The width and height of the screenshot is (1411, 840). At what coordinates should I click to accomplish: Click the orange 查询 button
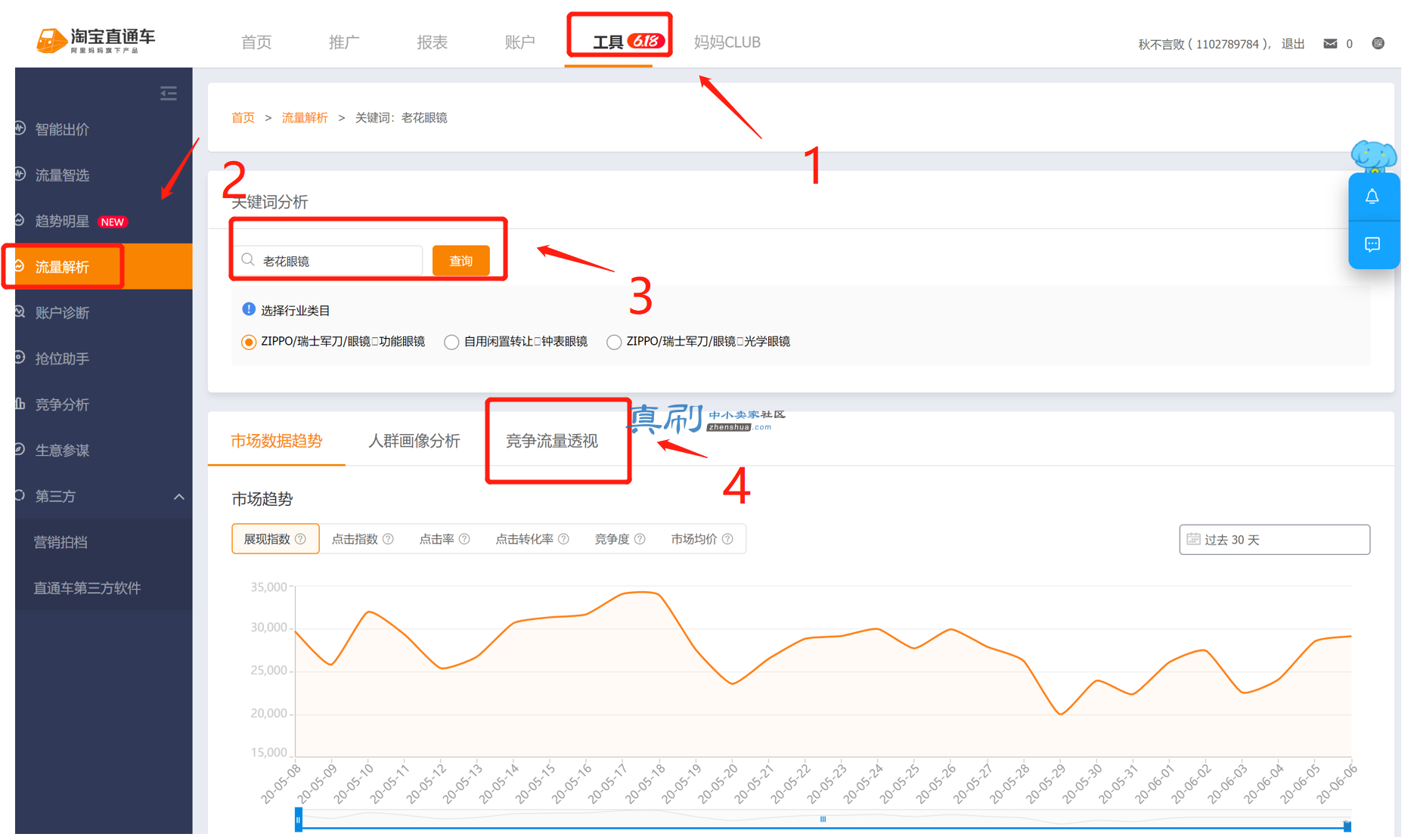(x=461, y=261)
